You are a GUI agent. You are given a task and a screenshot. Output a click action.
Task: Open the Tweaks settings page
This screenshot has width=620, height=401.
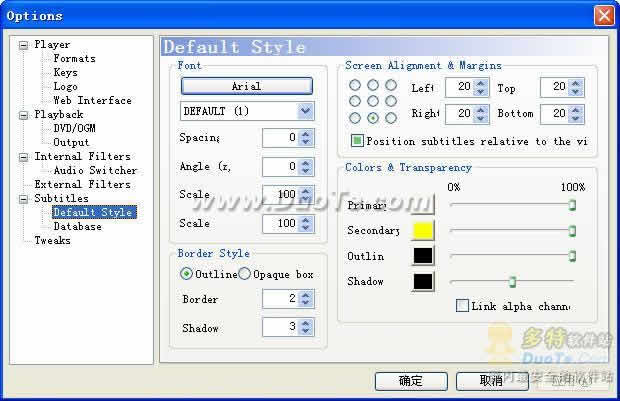point(52,240)
